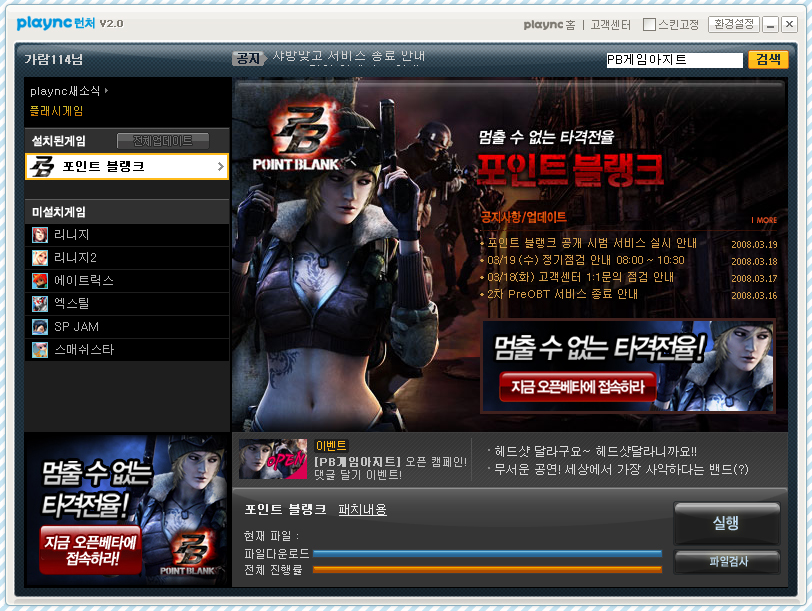Open notice 포인트 블랭크 공개 시범 서비스 실시 안내
This screenshot has width=812, height=611.
click(592, 243)
